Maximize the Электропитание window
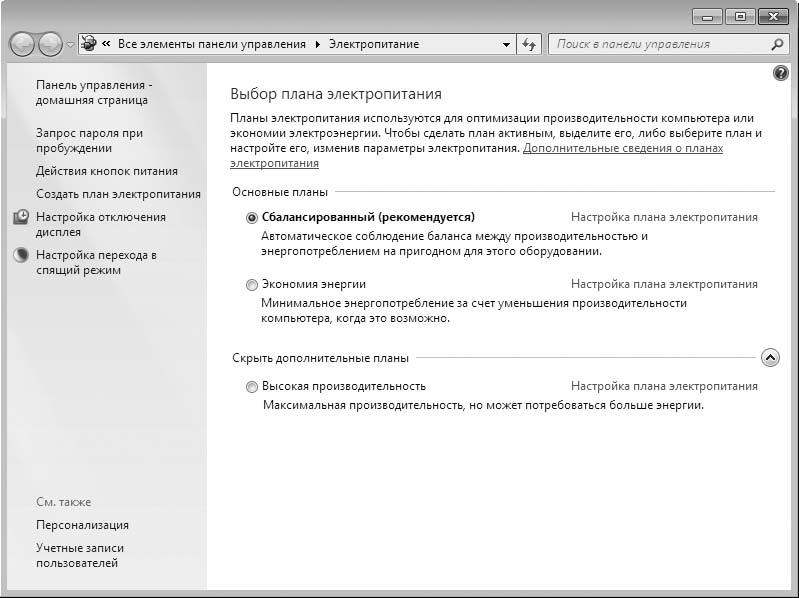 tap(740, 17)
